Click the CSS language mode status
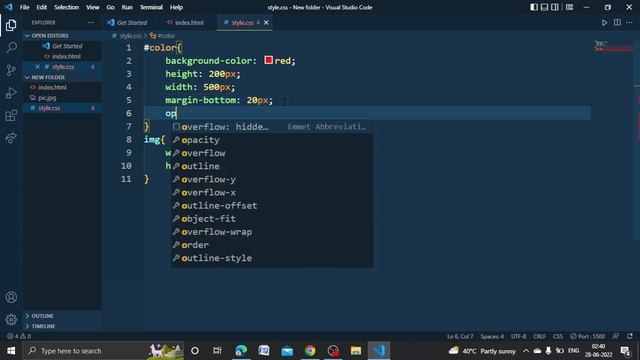640x360 pixels. [558, 336]
